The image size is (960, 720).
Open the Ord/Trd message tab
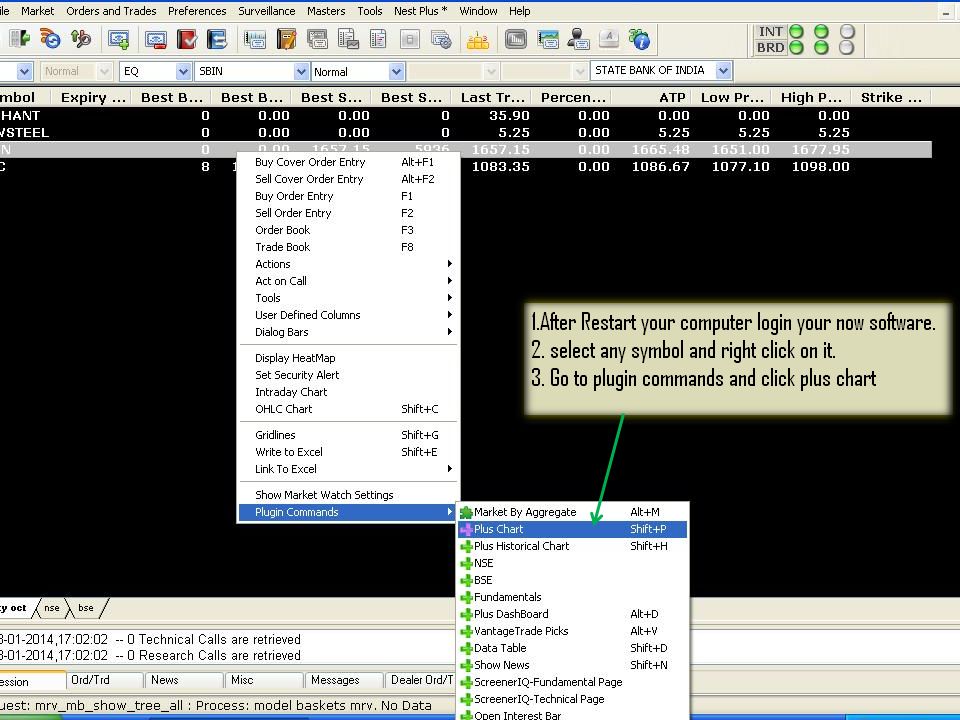104,680
